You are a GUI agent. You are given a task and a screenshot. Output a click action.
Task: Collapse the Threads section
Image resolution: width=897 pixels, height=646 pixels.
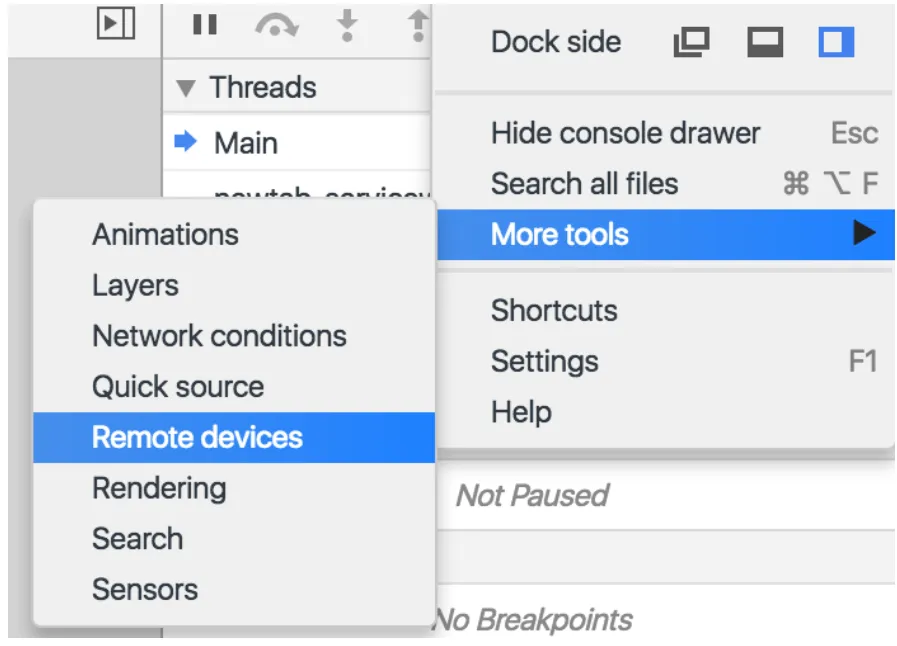pos(186,89)
